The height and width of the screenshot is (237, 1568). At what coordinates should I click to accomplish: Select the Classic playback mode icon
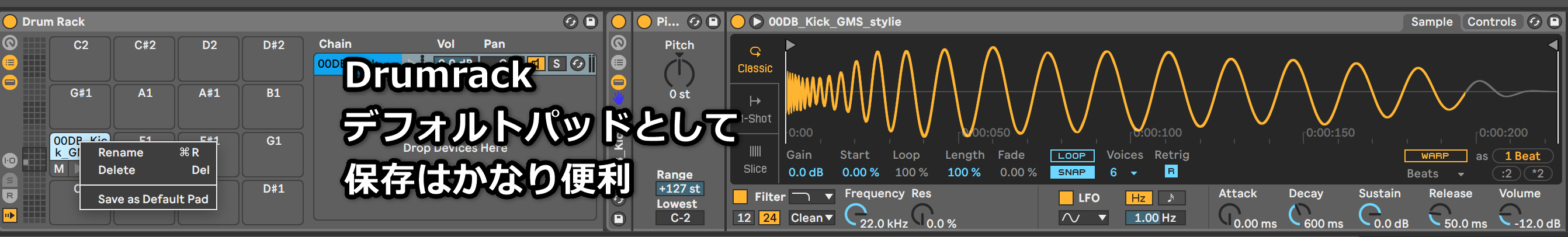click(x=755, y=59)
